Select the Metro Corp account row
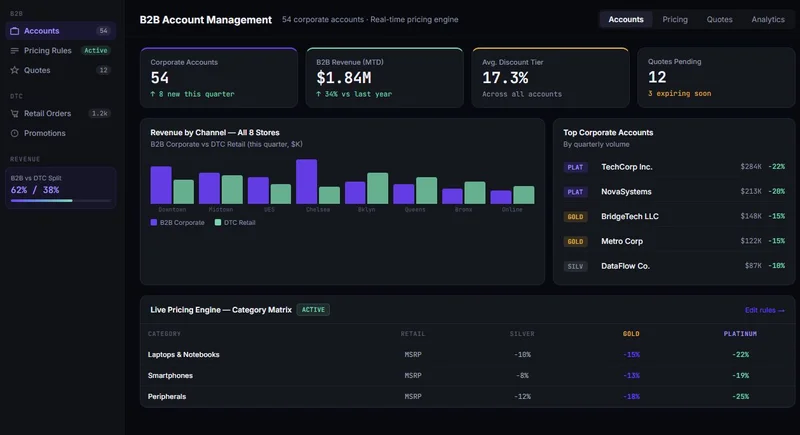The width and height of the screenshot is (800, 435). pyautogui.click(x=674, y=241)
